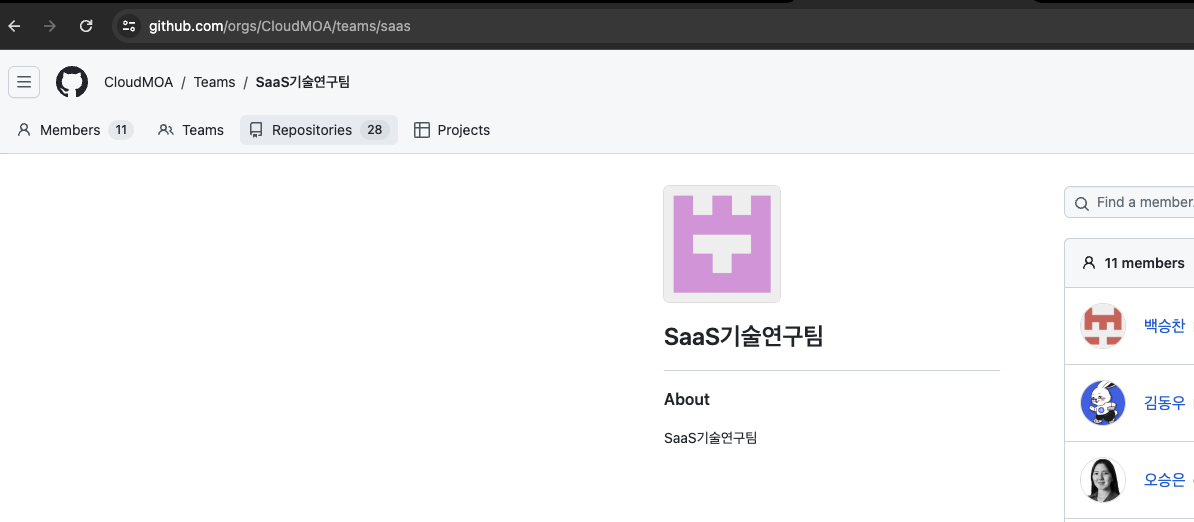Screen dimensions: 1194x522
Task: Open 김동우's rabbit avatar
Action: (x=1103, y=403)
